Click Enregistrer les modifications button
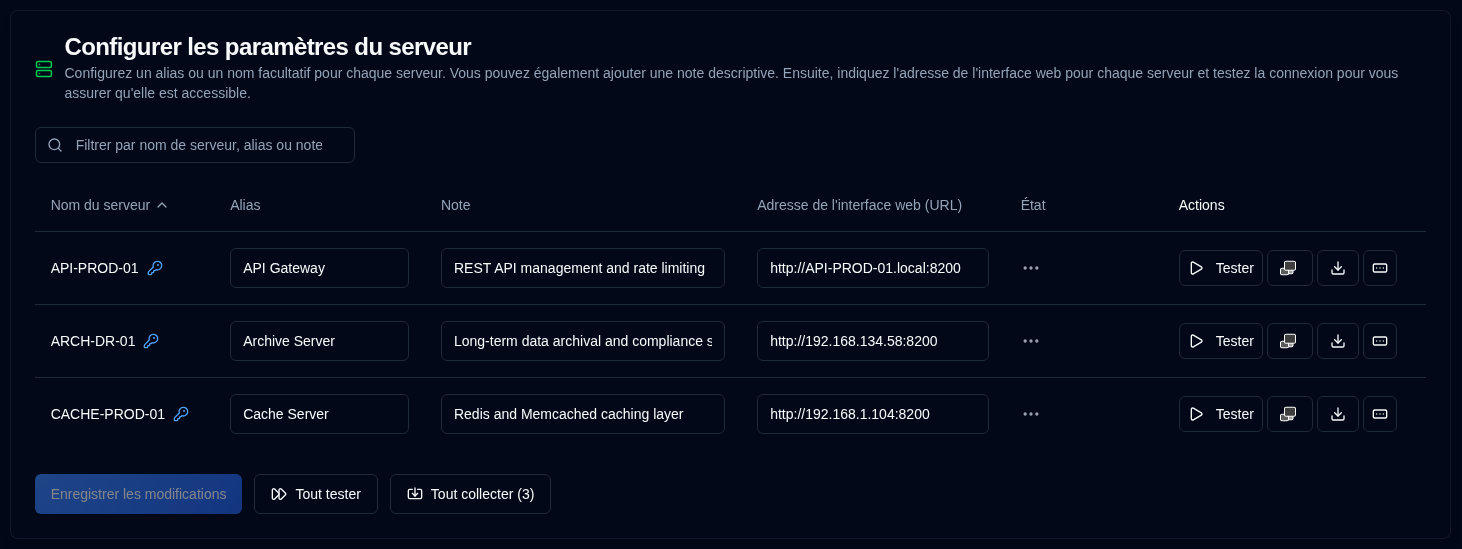Image resolution: width=1462 pixels, height=549 pixels. tap(138, 494)
